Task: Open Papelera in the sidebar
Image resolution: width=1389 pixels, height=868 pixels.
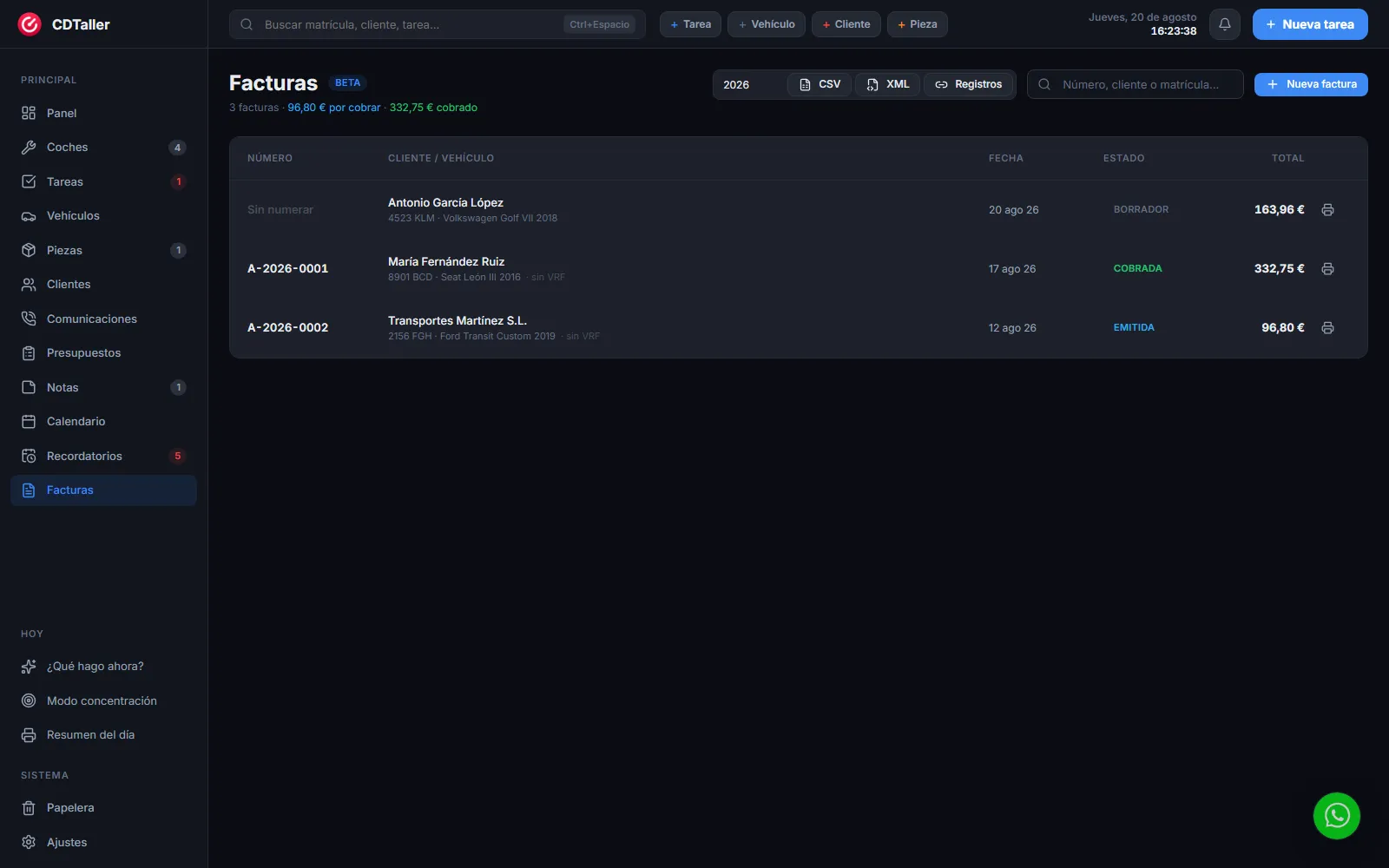Action: tap(103, 808)
